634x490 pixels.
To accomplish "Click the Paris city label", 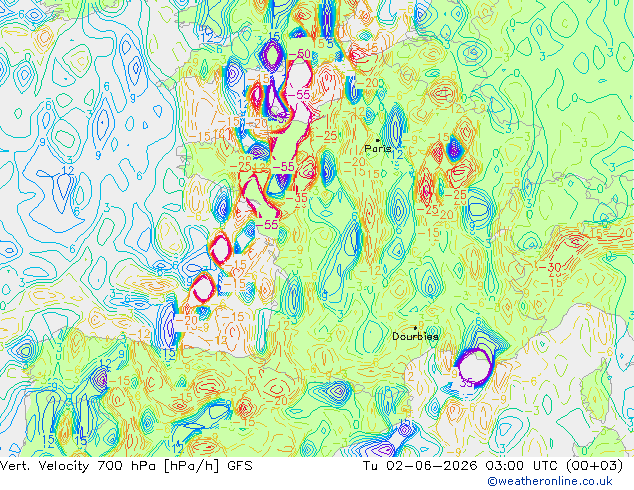I will [x=378, y=149].
